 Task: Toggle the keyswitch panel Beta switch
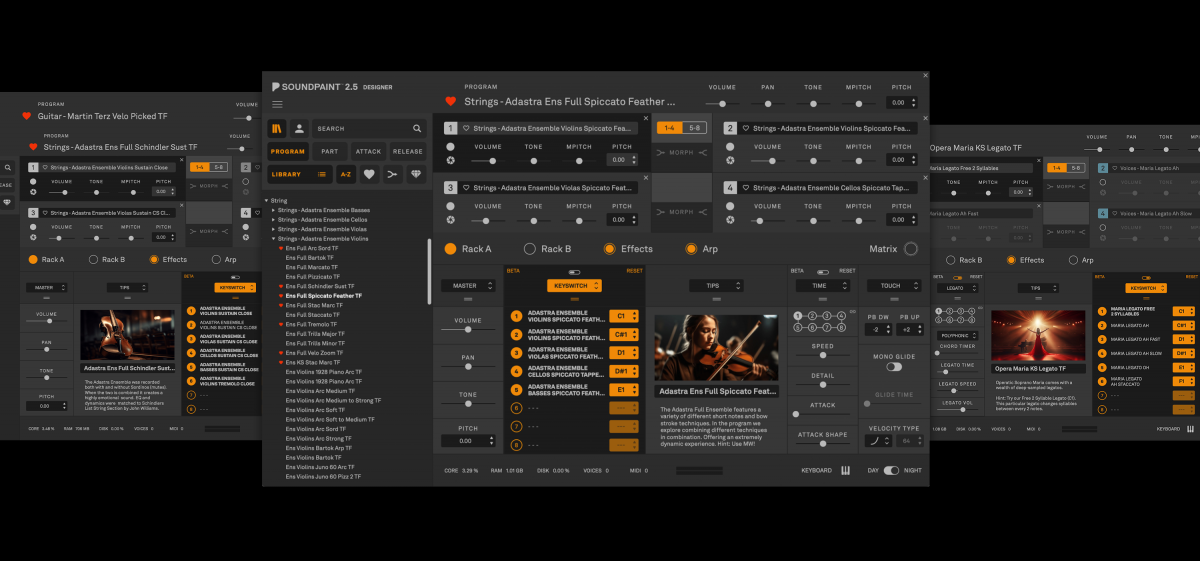(574, 271)
